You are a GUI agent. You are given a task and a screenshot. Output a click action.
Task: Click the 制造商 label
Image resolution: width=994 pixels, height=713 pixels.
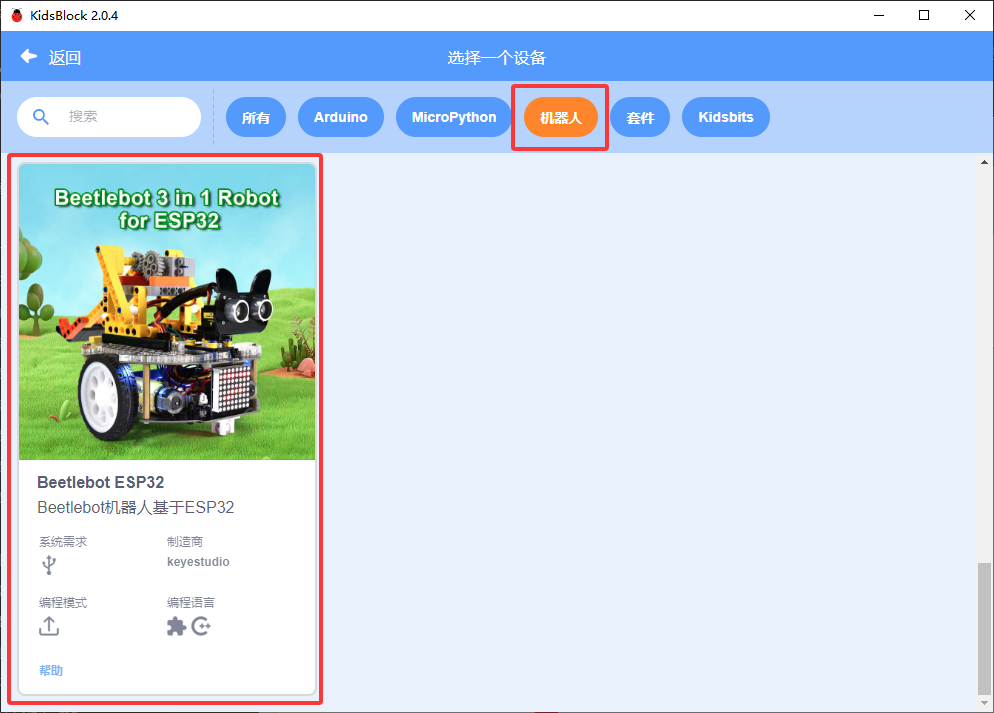[184, 542]
